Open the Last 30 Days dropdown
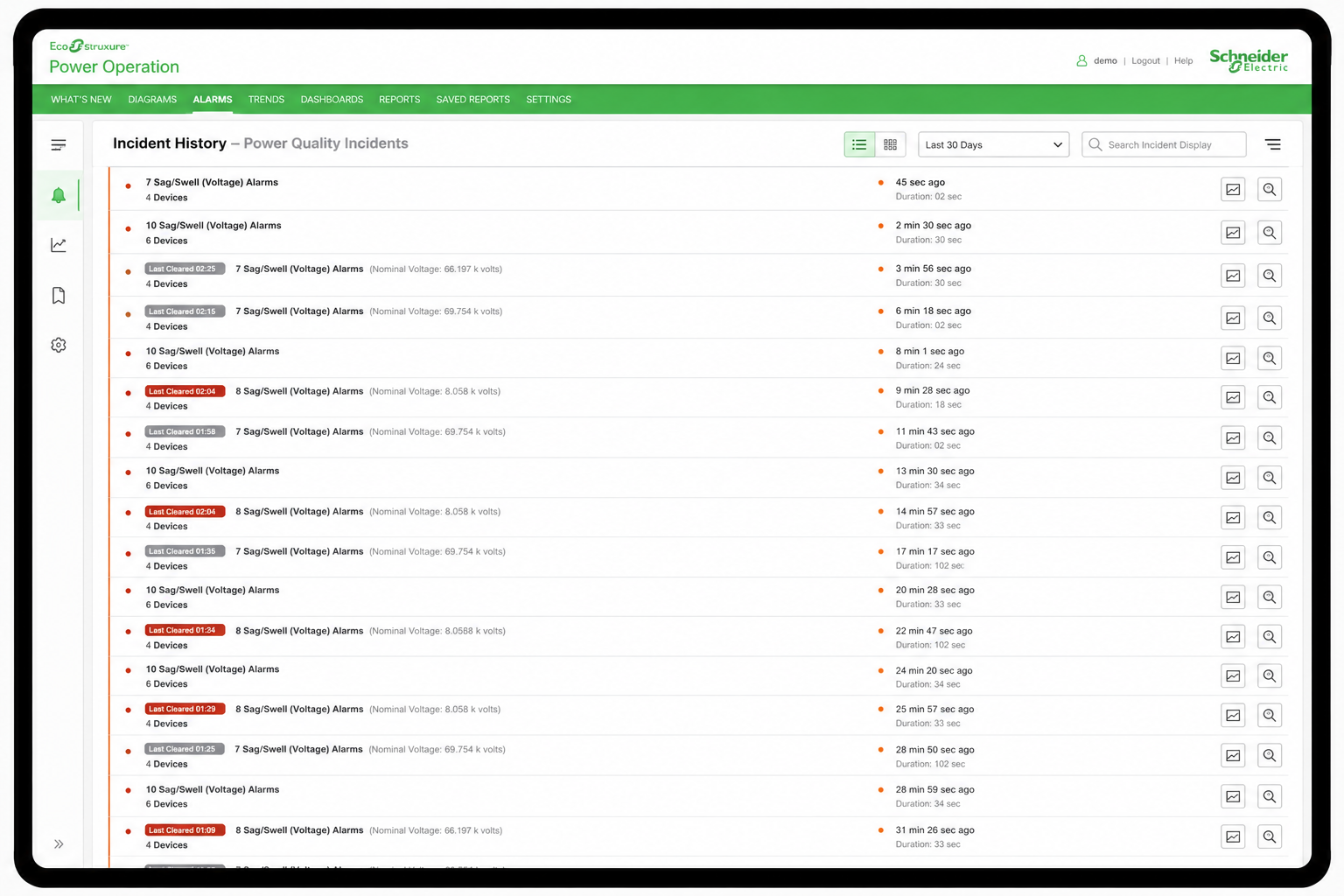 tap(994, 144)
